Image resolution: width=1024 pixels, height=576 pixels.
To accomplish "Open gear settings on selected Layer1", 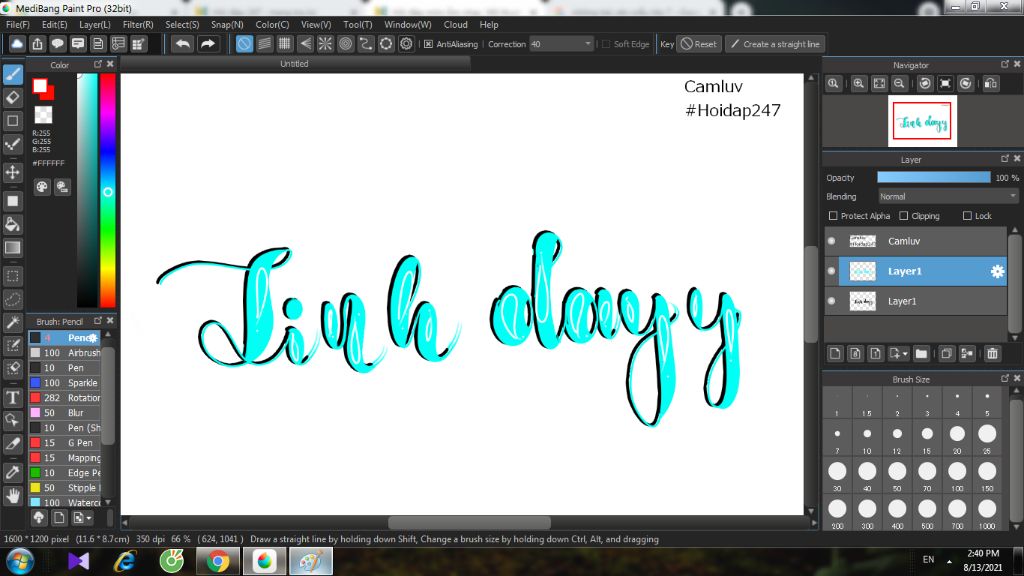I will point(997,271).
